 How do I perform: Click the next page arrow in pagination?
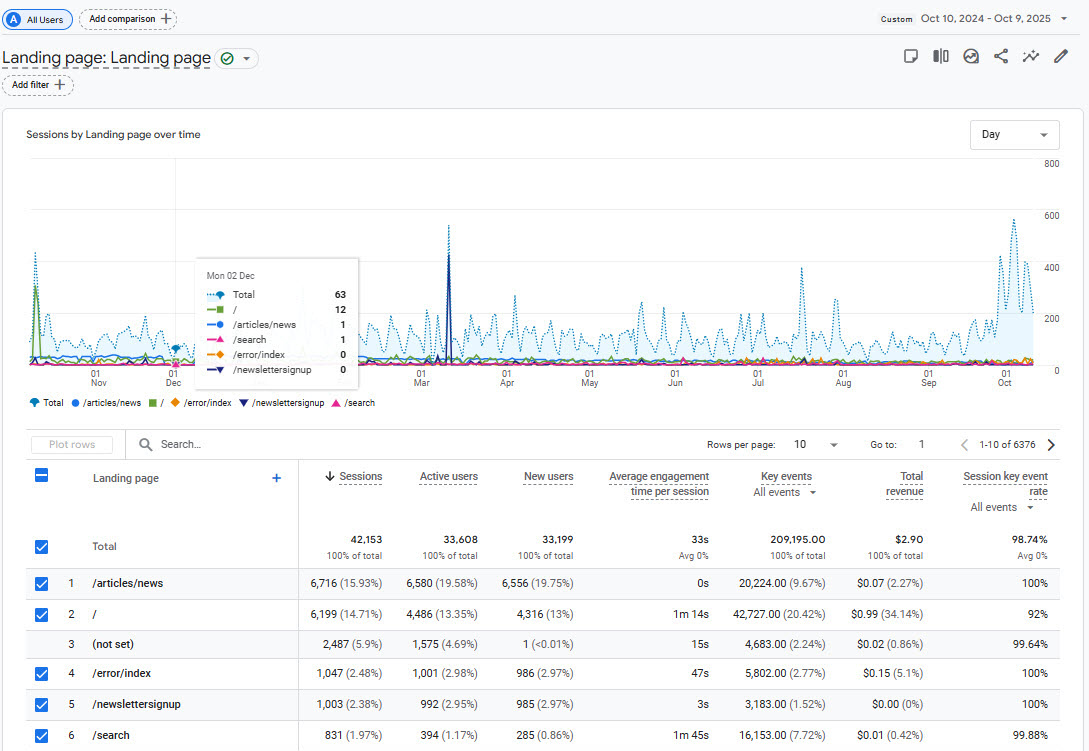1050,444
